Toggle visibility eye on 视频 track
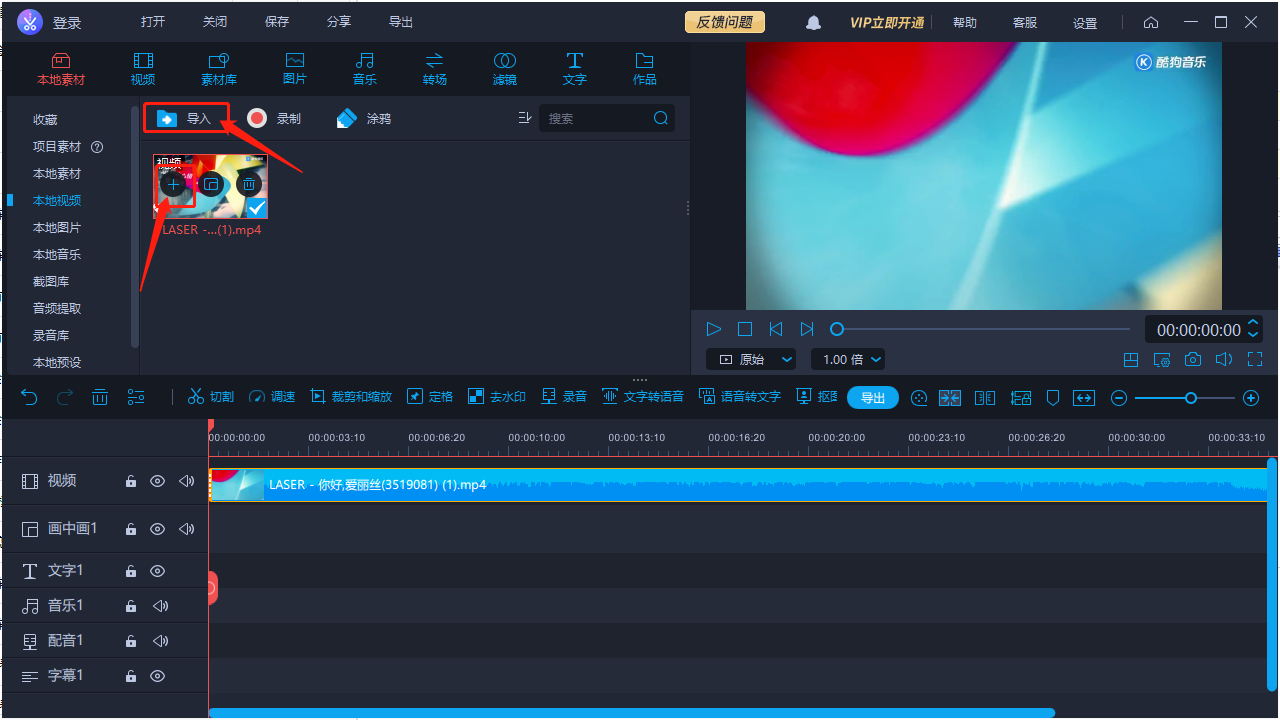The width and height of the screenshot is (1280, 720). (157, 481)
